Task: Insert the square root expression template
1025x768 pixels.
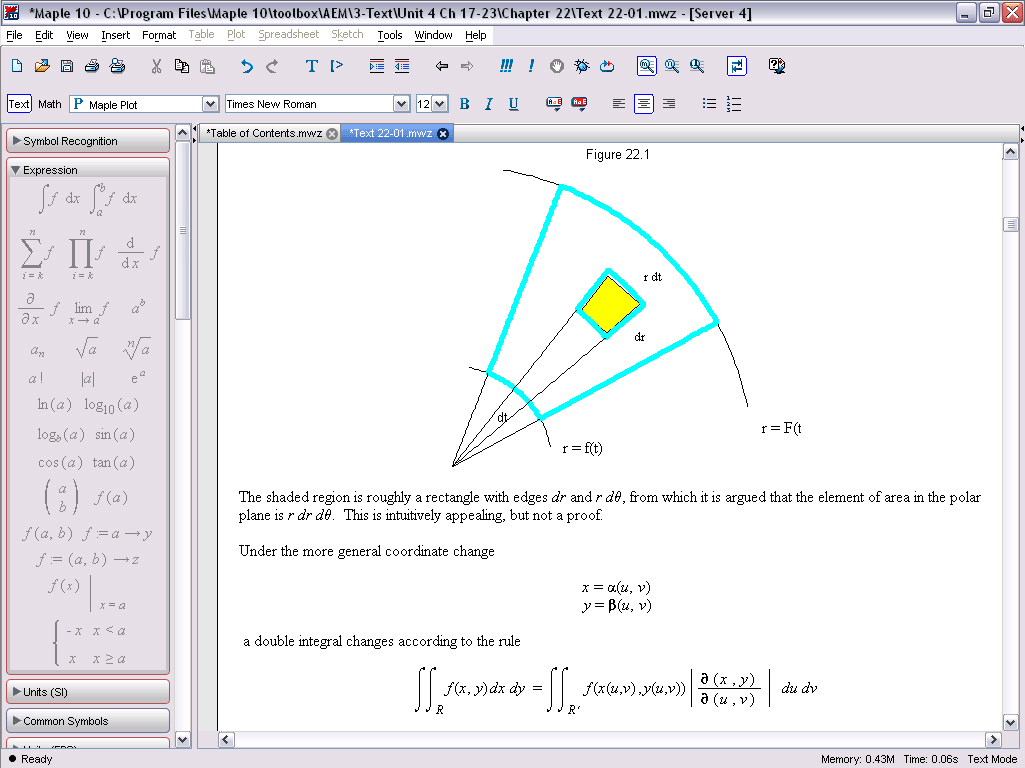Action: 86,349
